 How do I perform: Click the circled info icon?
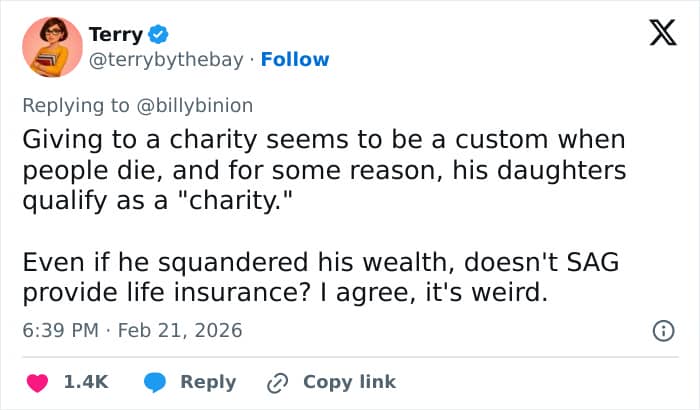pyautogui.click(x=661, y=329)
